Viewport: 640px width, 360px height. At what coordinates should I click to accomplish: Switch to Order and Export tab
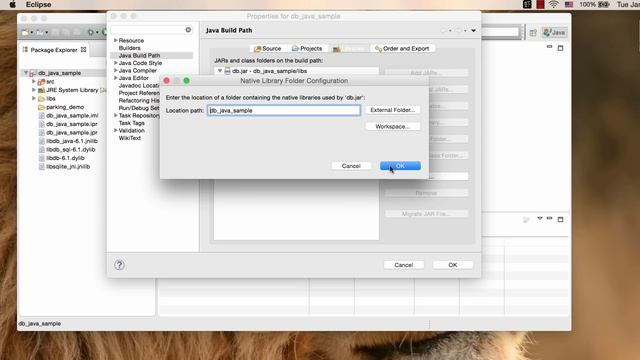pyautogui.click(x=402, y=49)
